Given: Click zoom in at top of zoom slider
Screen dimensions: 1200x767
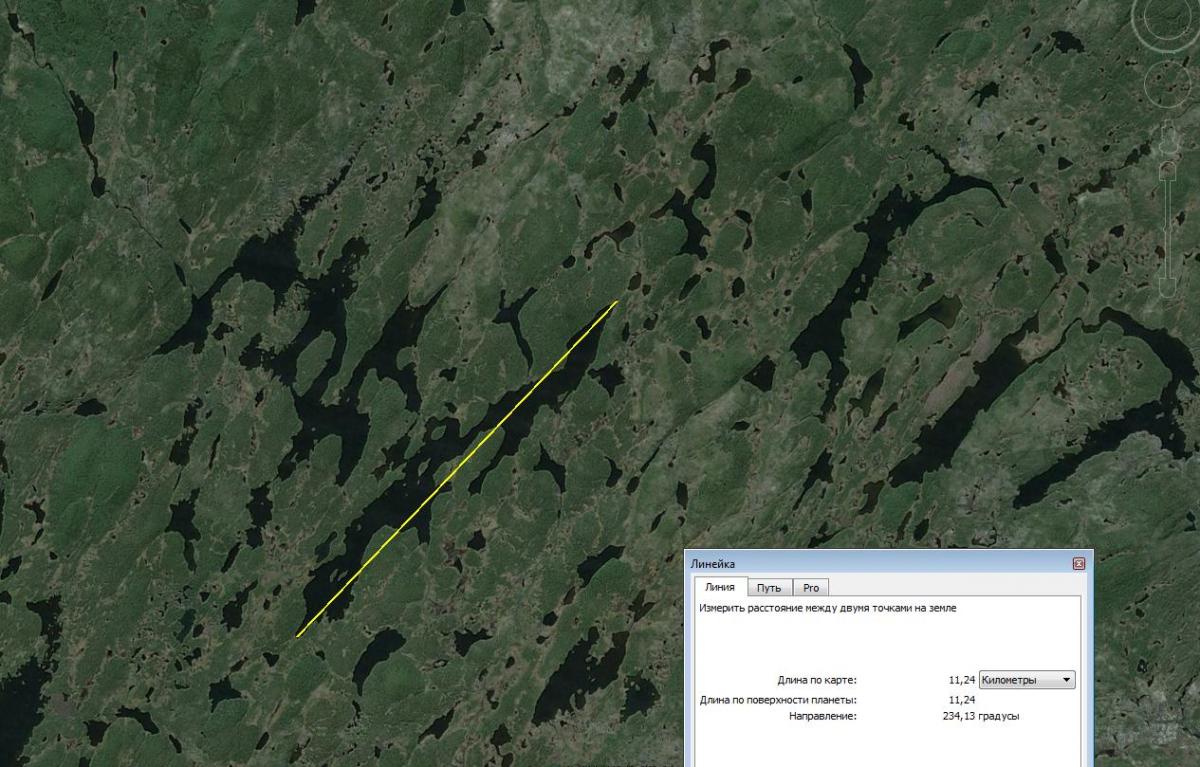Looking at the screenshot, I should pyautogui.click(x=1166, y=172).
